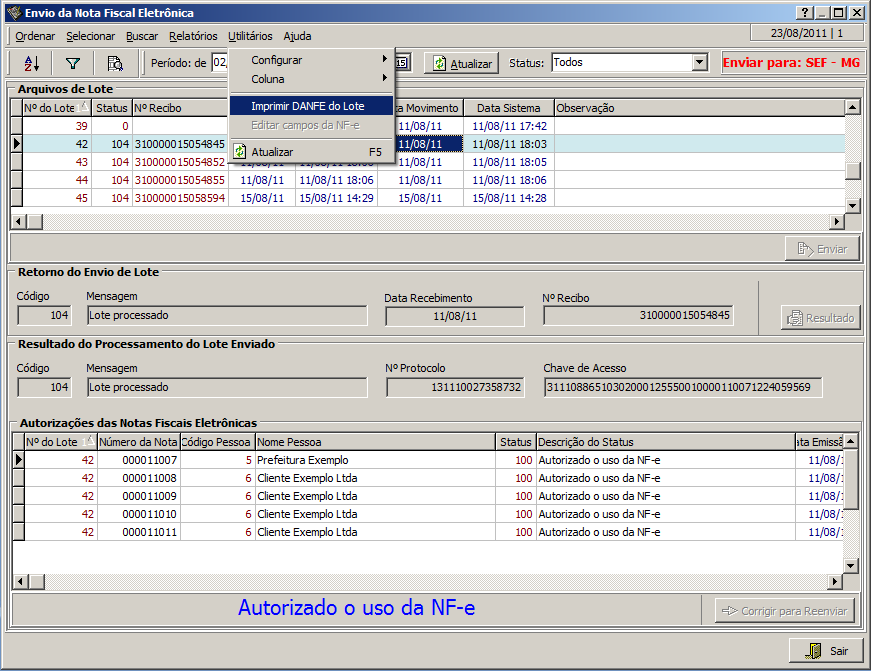Select Atualizar in the Utilitários menu

click(272, 152)
